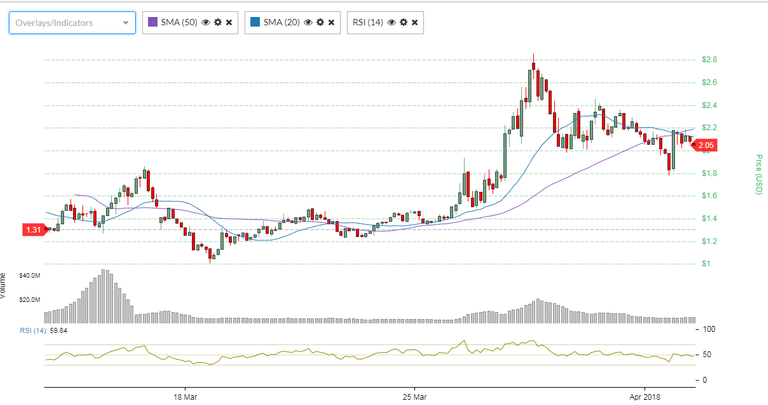Remove the RSI (14) indicator
This screenshot has width=768, height=405.
[414, 22]
